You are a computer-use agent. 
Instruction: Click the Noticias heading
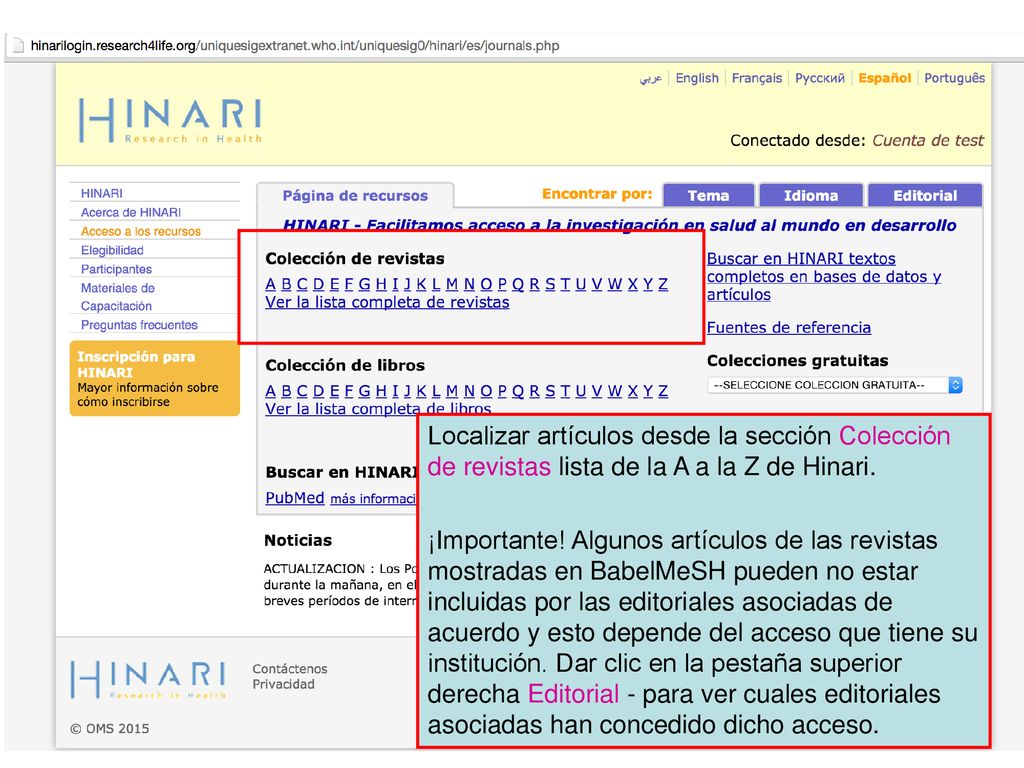coord(298,540)
